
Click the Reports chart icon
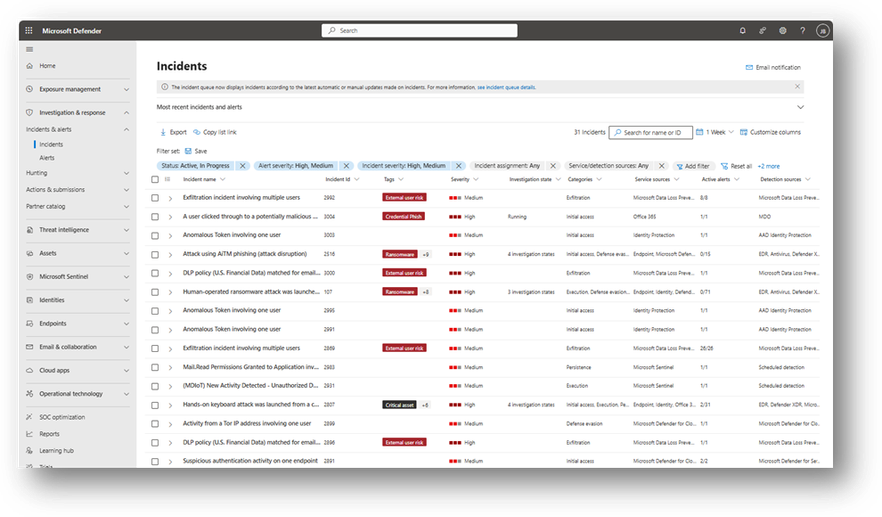pyautogui.click(x=30, y=434)
